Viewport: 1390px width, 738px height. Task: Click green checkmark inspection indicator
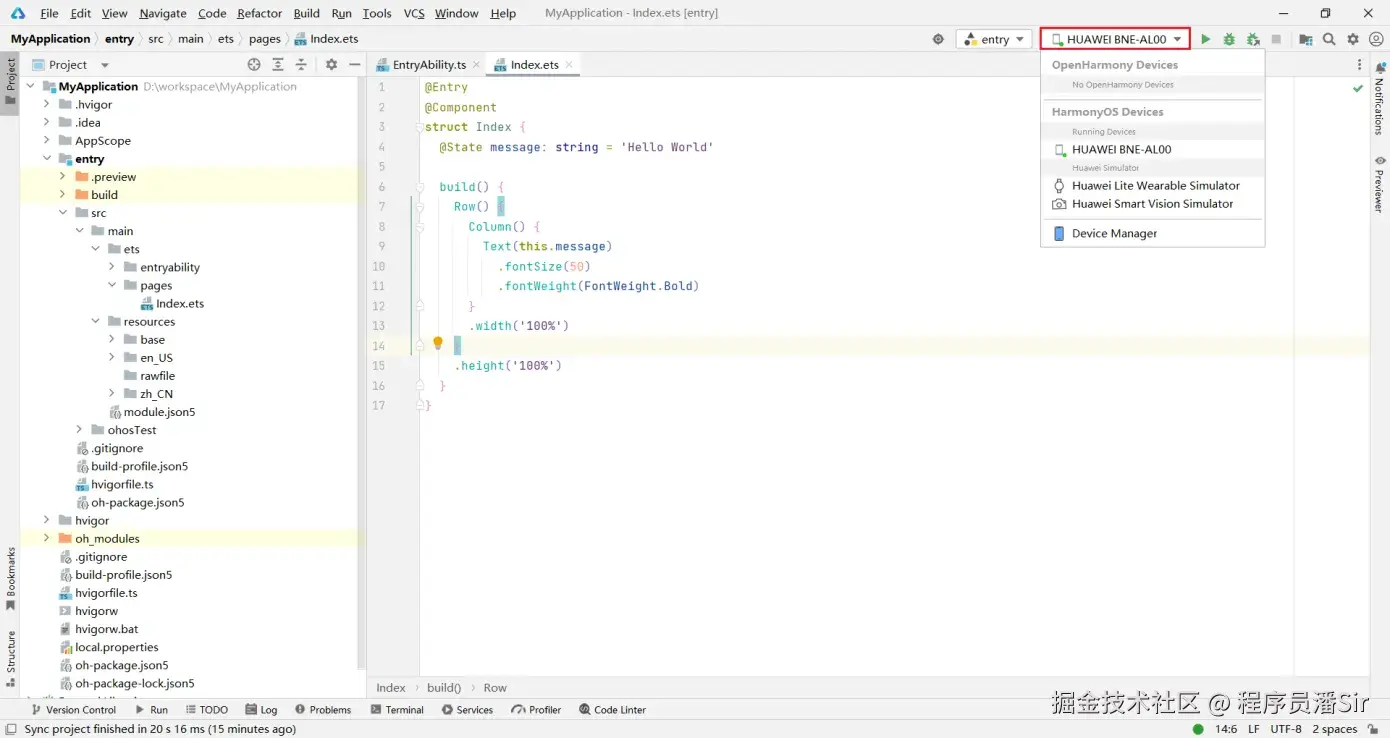[1358, 88]
